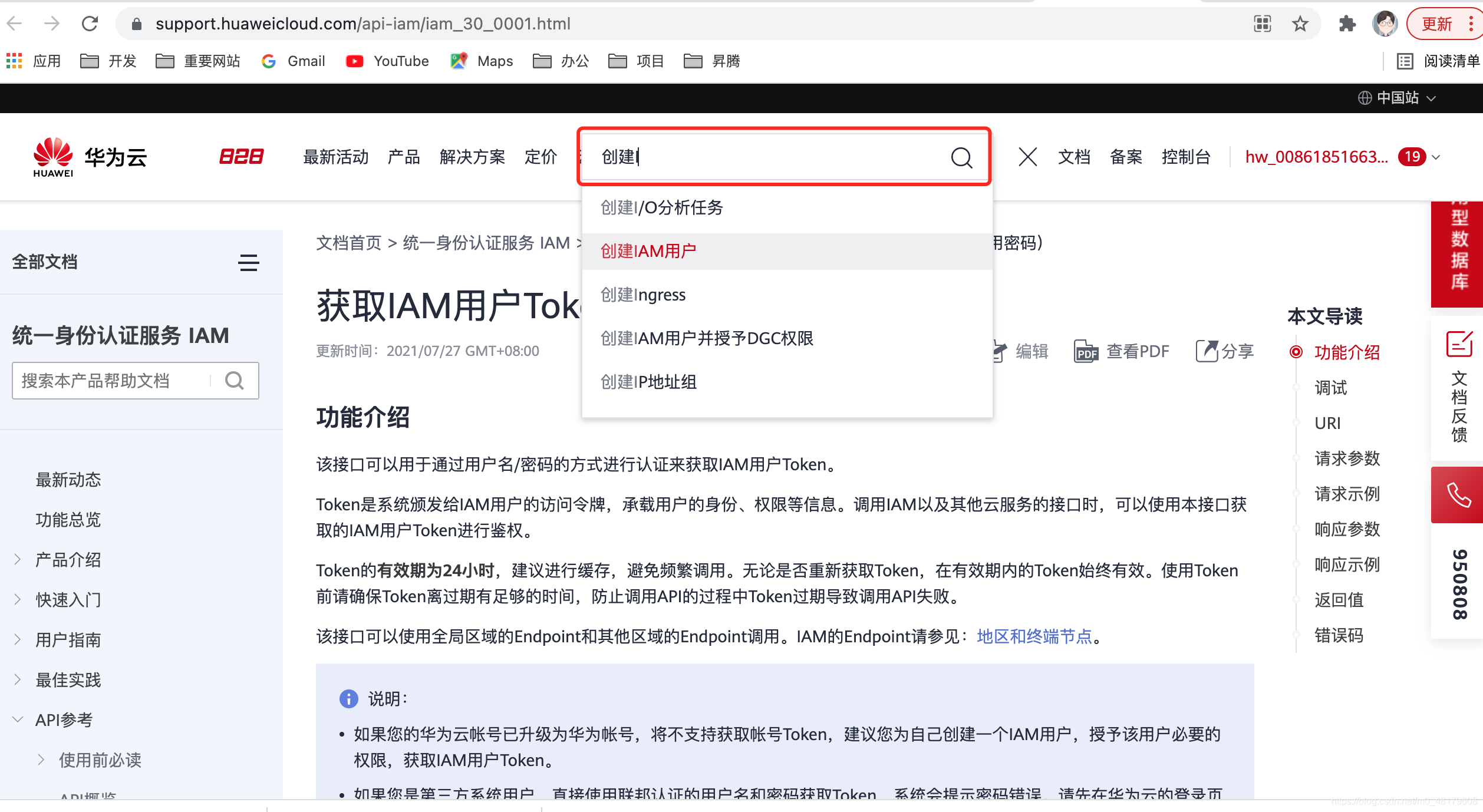Viewport: 1483px width, 812px height.
Task: Click the 828 promotion logo
Action: tap(241, 157)
